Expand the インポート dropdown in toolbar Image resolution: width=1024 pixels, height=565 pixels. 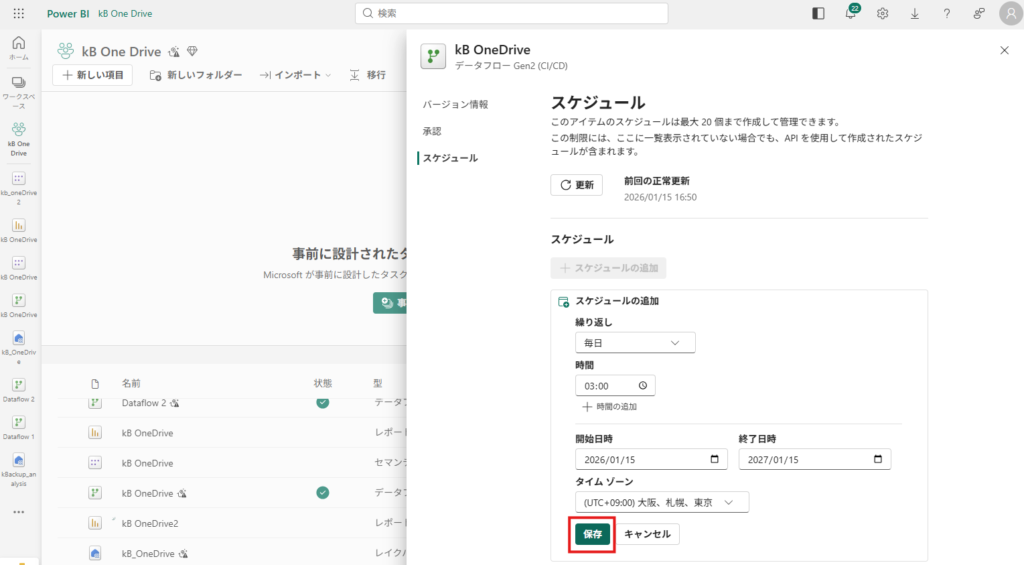coord(295,75)
